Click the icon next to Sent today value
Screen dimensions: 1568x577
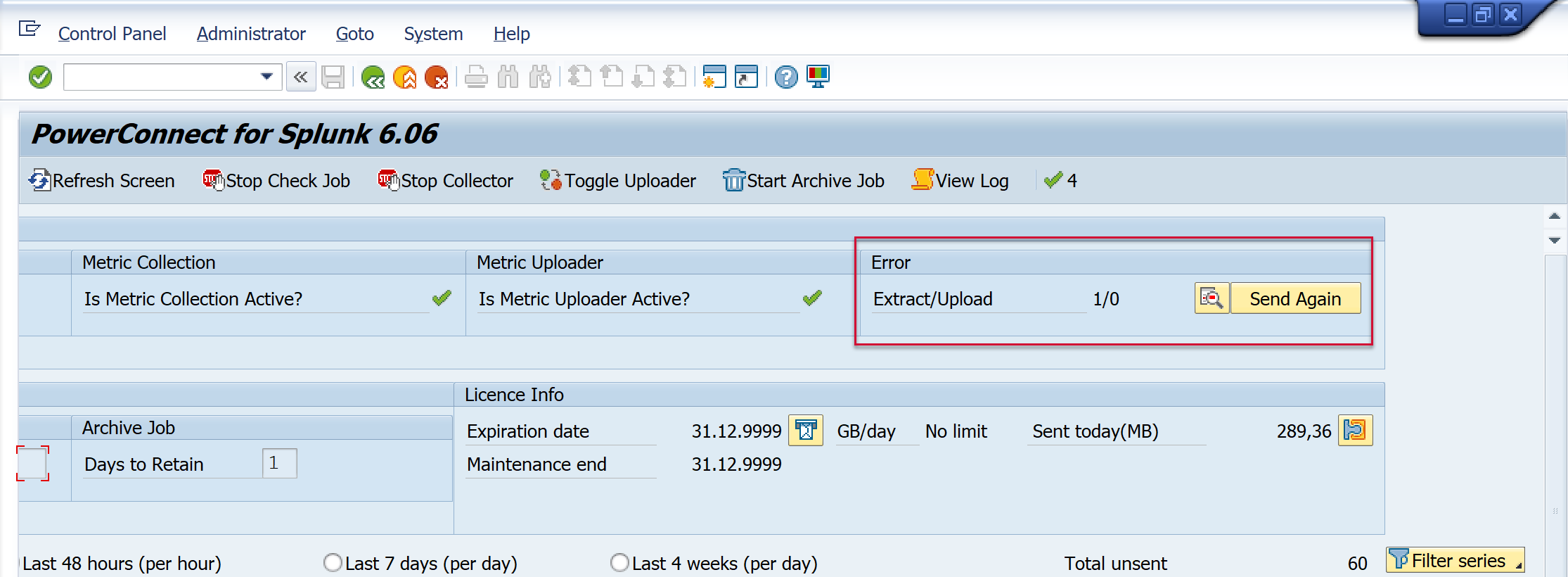(1354, 431)
